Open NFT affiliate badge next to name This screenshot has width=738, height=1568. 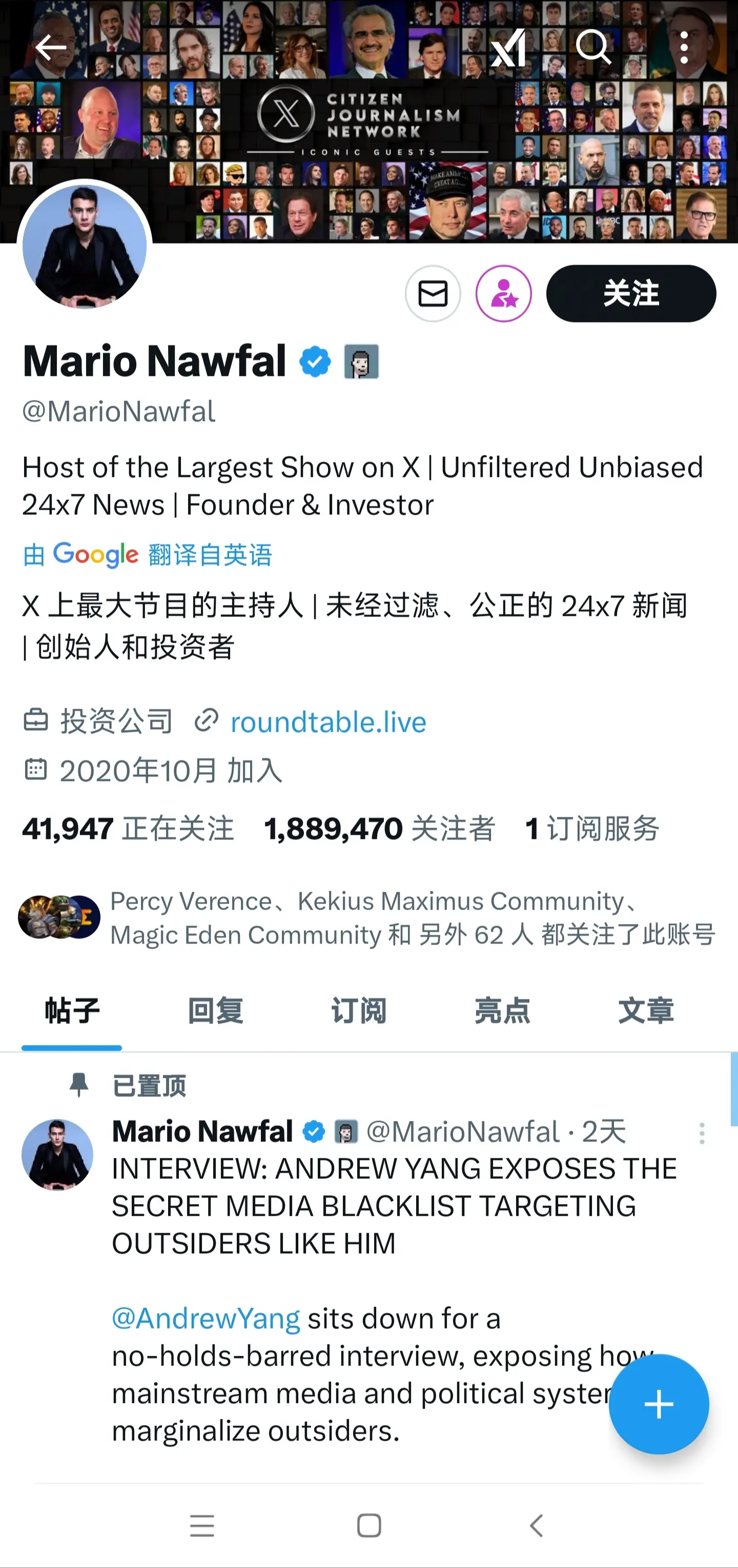coord(361,361)
